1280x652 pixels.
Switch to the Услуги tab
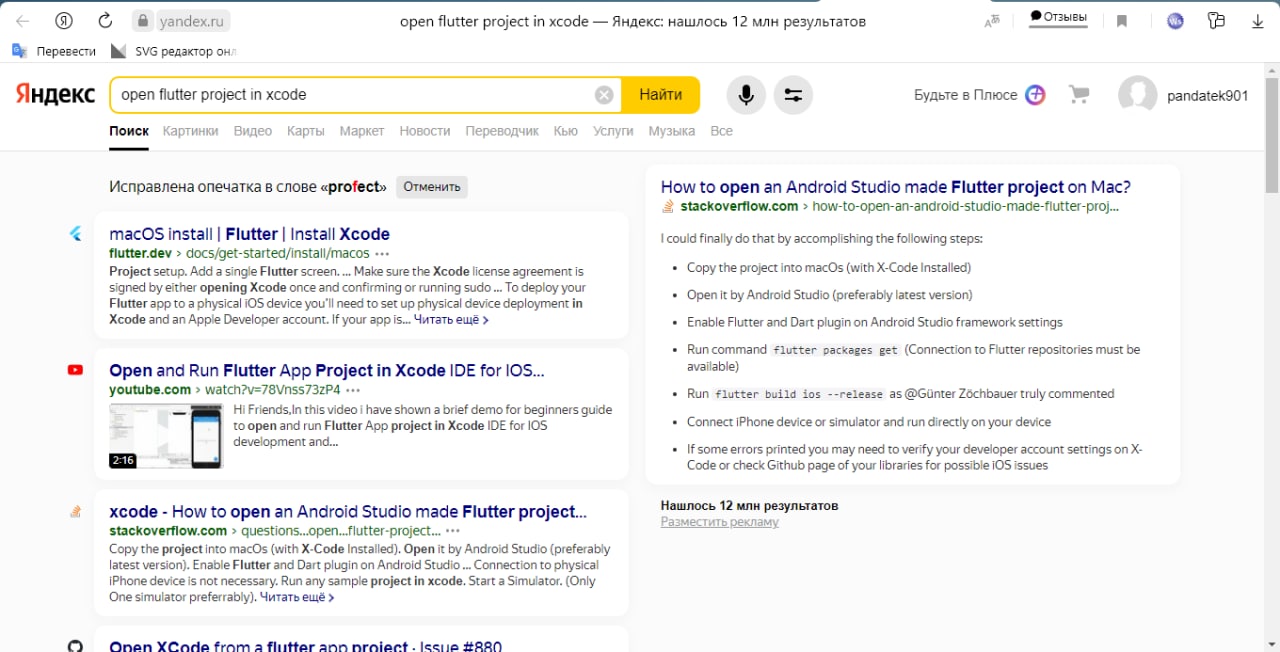click(613, 131)
